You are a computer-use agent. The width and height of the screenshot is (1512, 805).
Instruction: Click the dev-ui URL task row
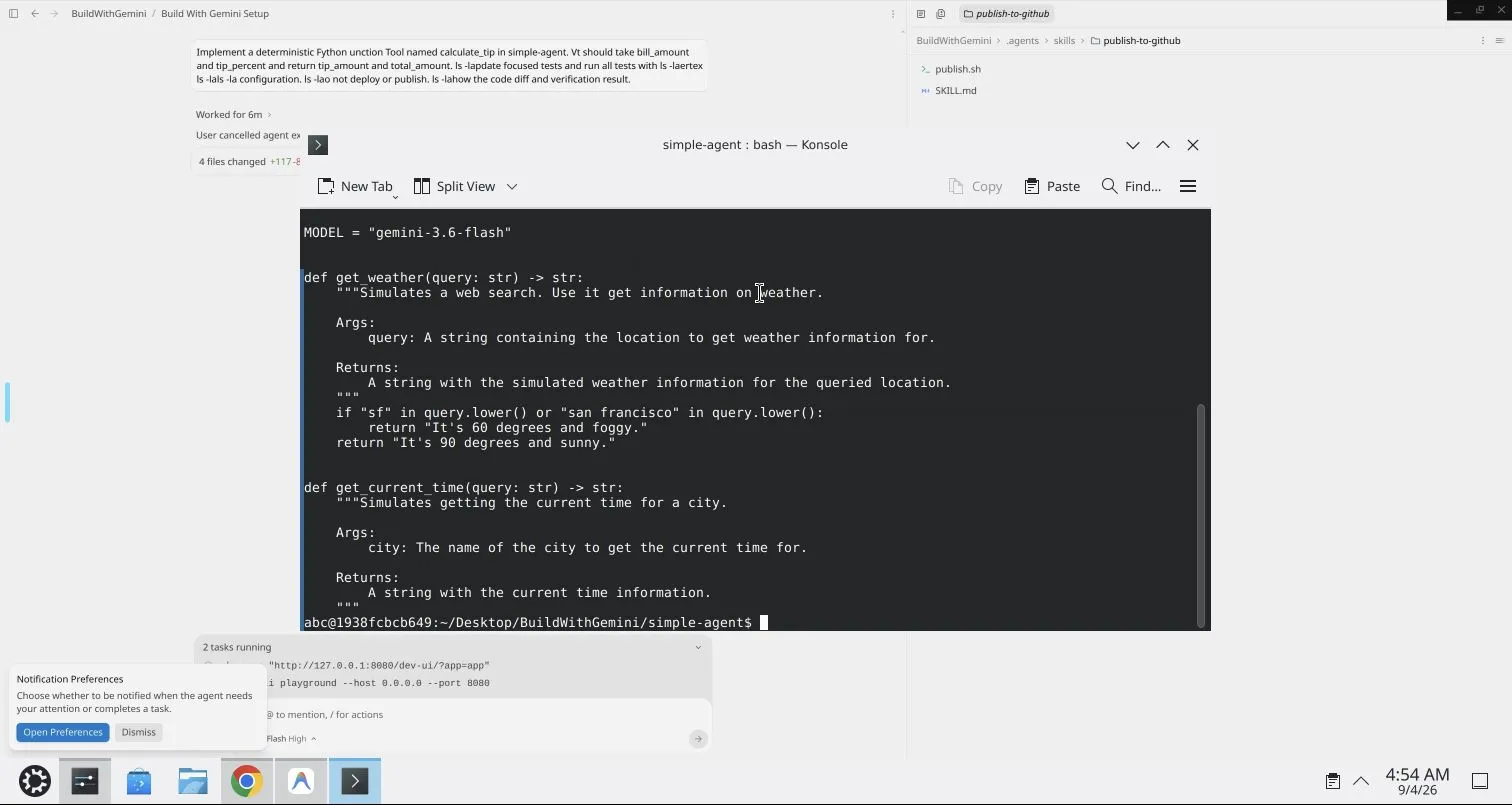click(379, 666)
